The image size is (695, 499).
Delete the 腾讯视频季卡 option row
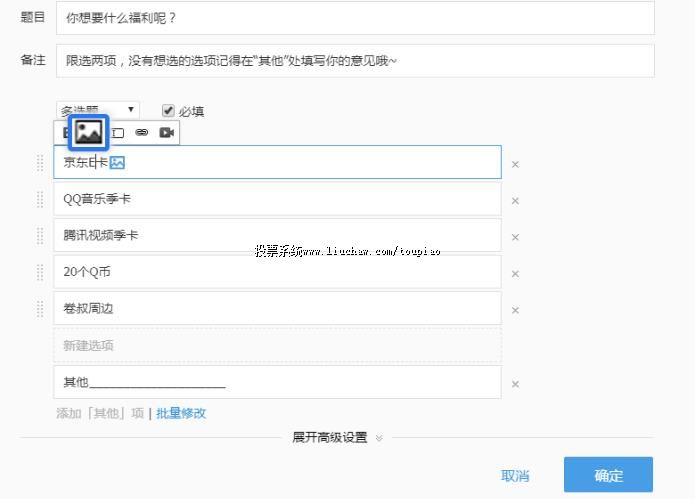(x=515, y=237)
